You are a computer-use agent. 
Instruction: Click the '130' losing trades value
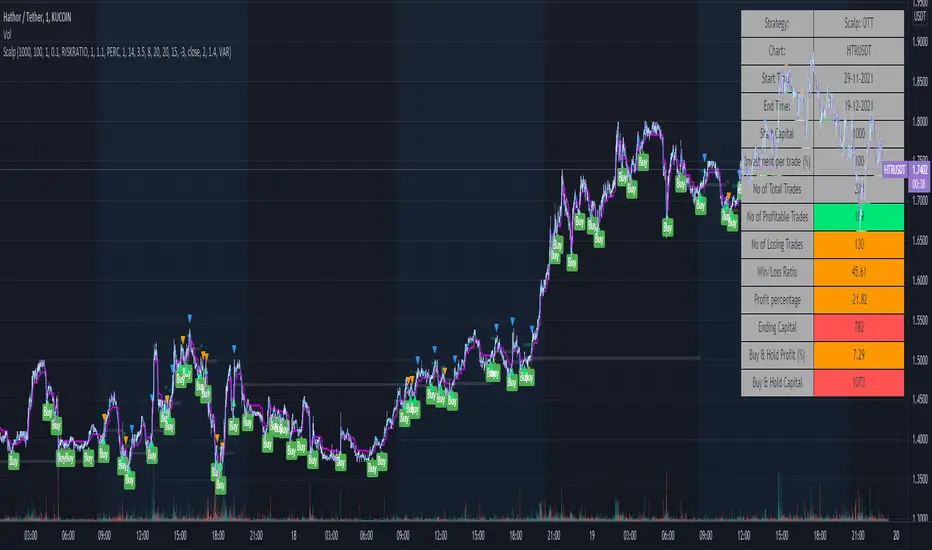pyautogui.click(x=859, y=244)
